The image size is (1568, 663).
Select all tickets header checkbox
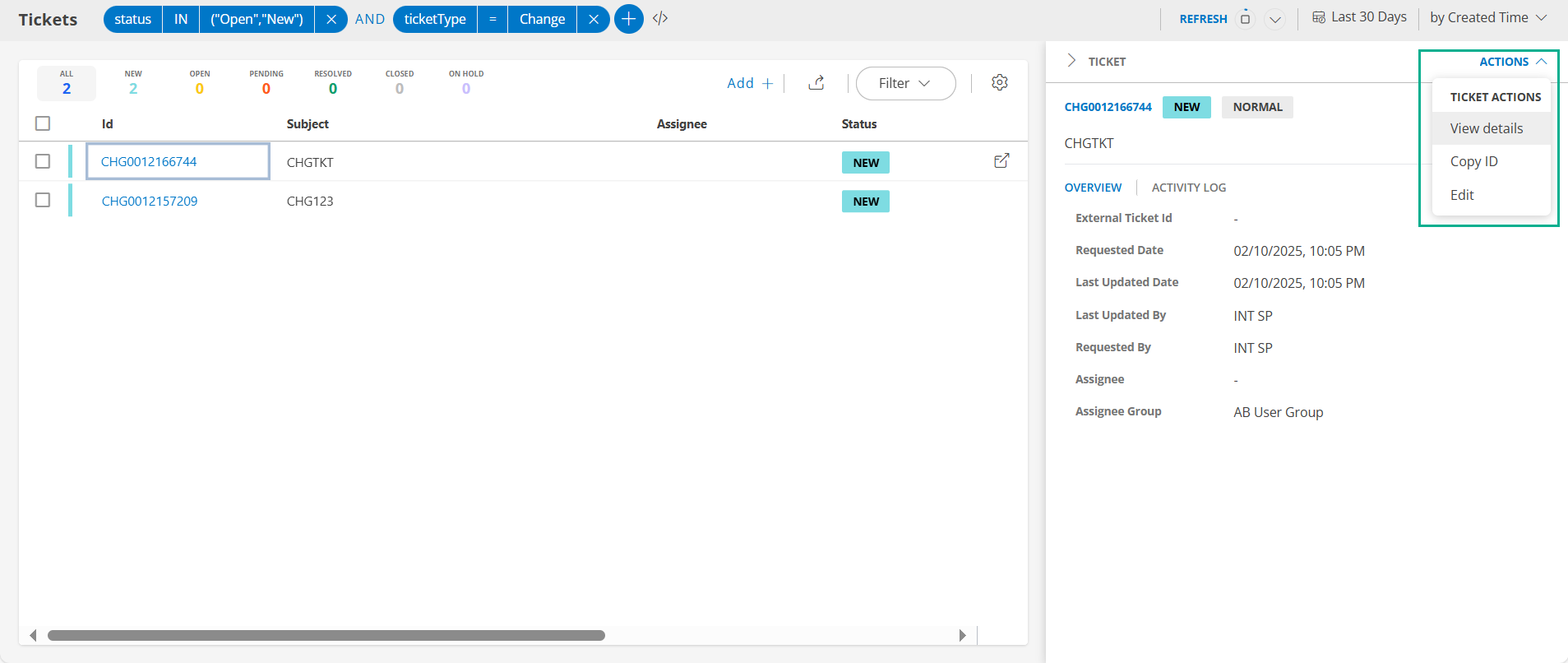click(x=43, y=123)
